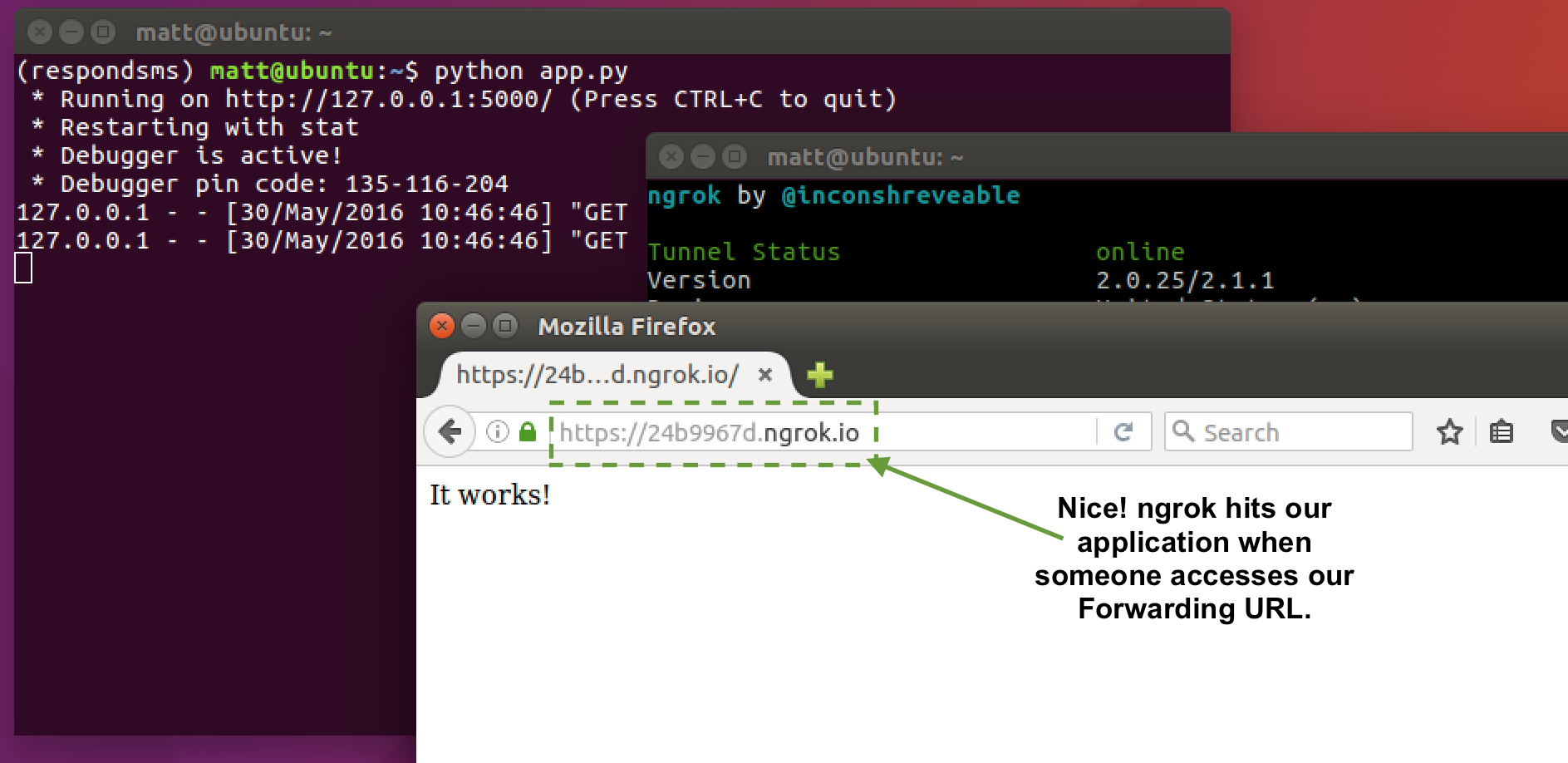Screen dimensions: 1568x763
Task: Click 'Mozilla Firefox' window title
Action: pyautogui.click(x=627, y=326)
